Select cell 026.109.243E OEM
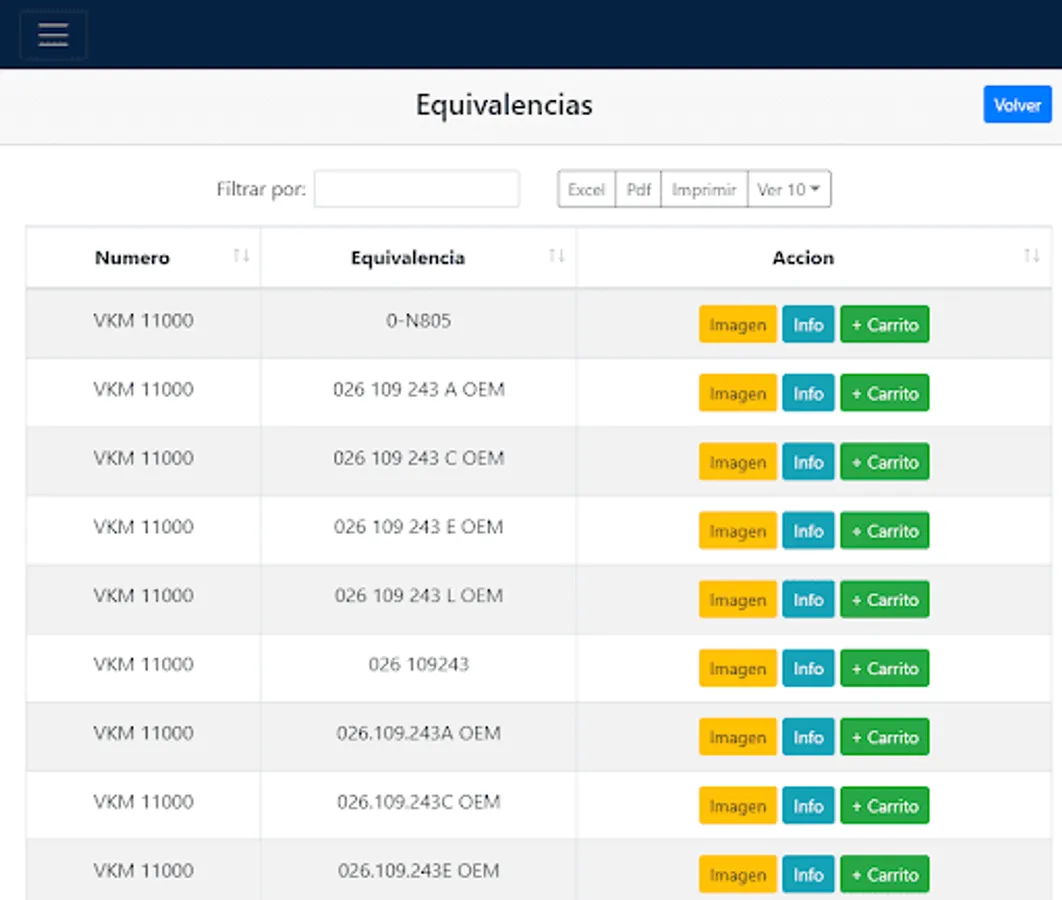Screen dimensions: 1062x900 (x=419, y=870)
